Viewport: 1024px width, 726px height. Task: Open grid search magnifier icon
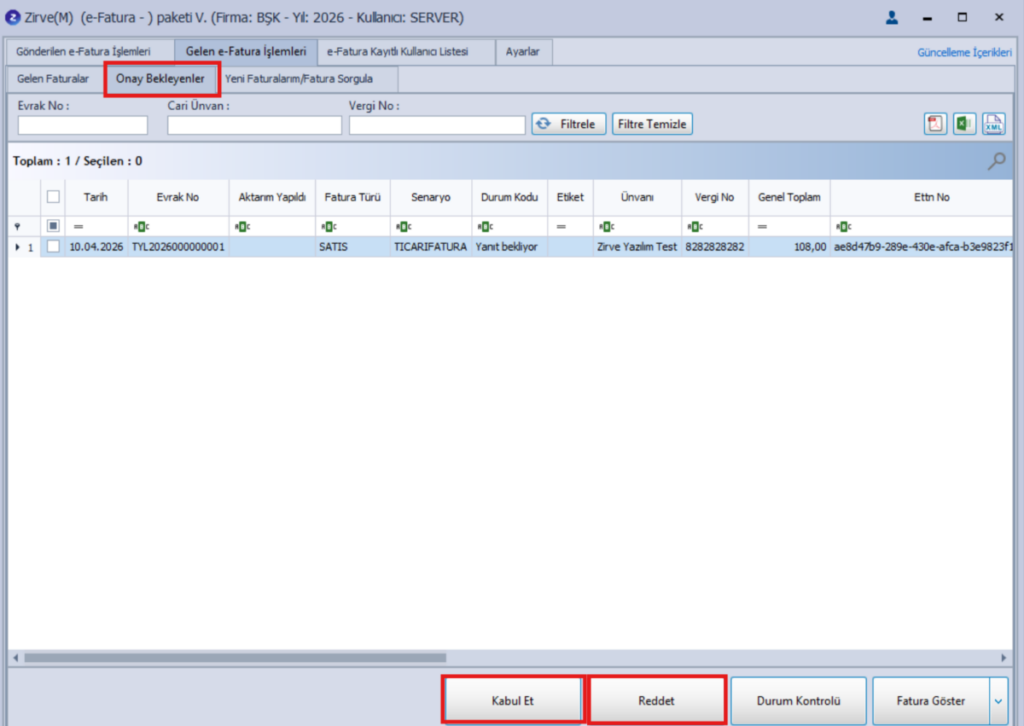click(997, 161)
